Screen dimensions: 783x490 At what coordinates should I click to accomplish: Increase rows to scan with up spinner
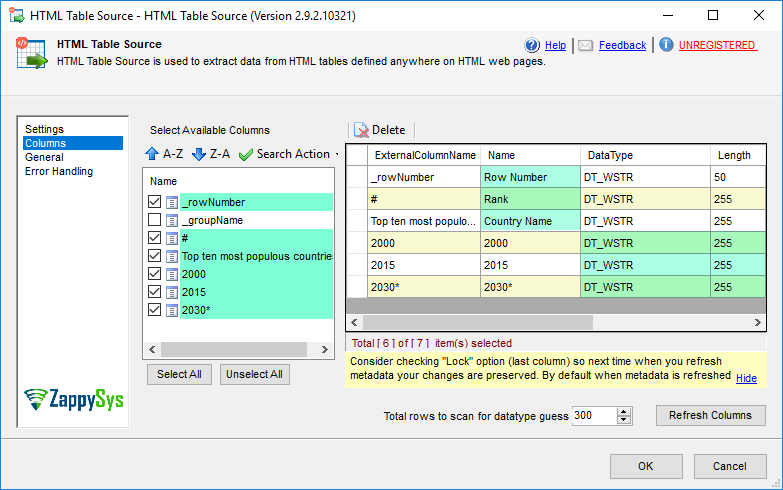tap(624, 412)
